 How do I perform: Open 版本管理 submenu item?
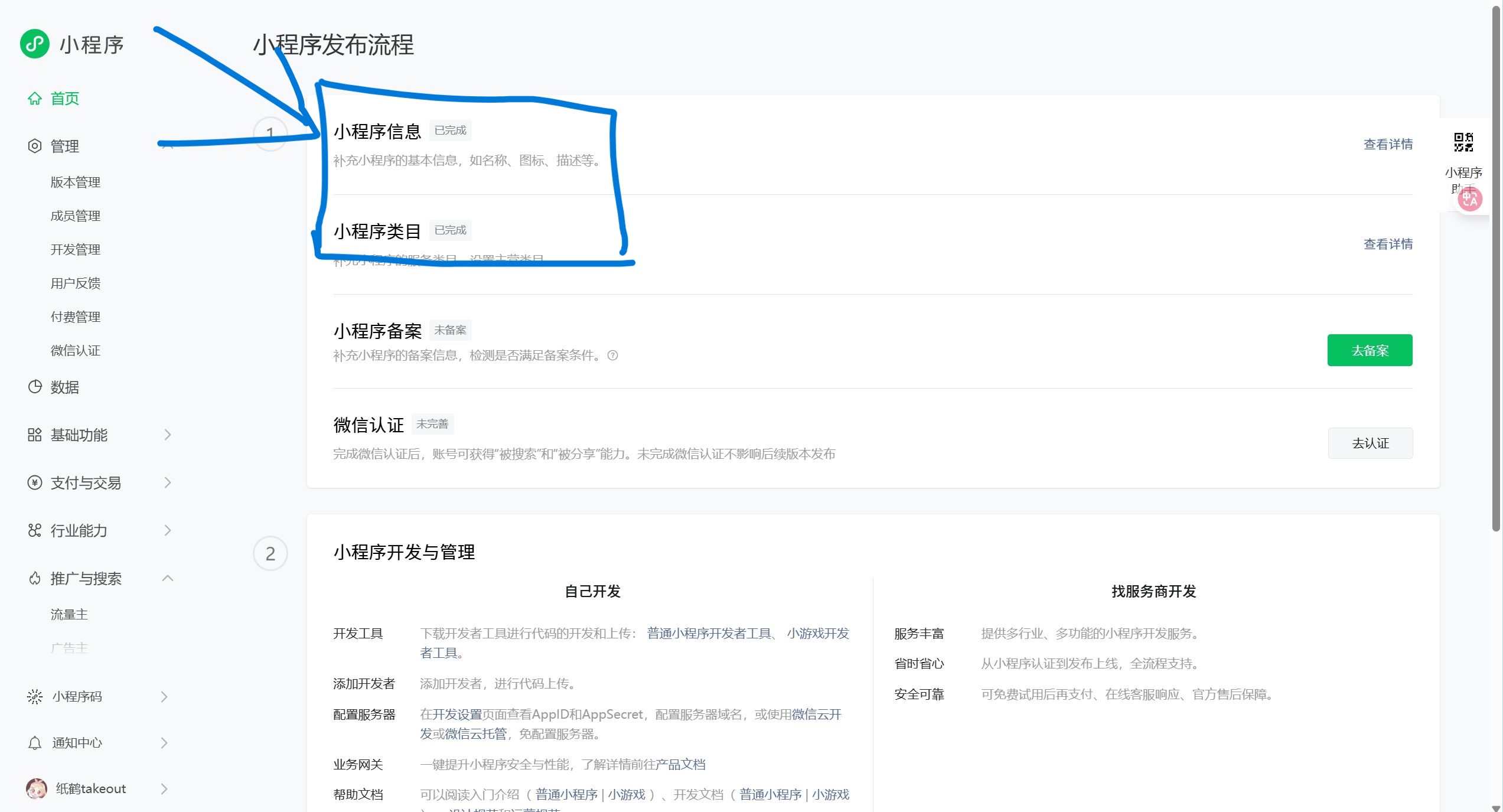pyautogui.click(x=76, y=182)
